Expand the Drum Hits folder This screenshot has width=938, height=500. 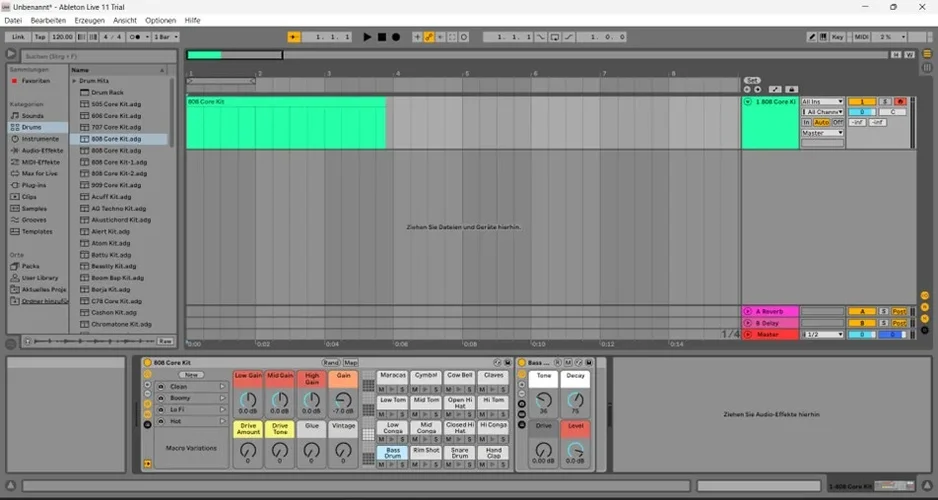(75, 81)
